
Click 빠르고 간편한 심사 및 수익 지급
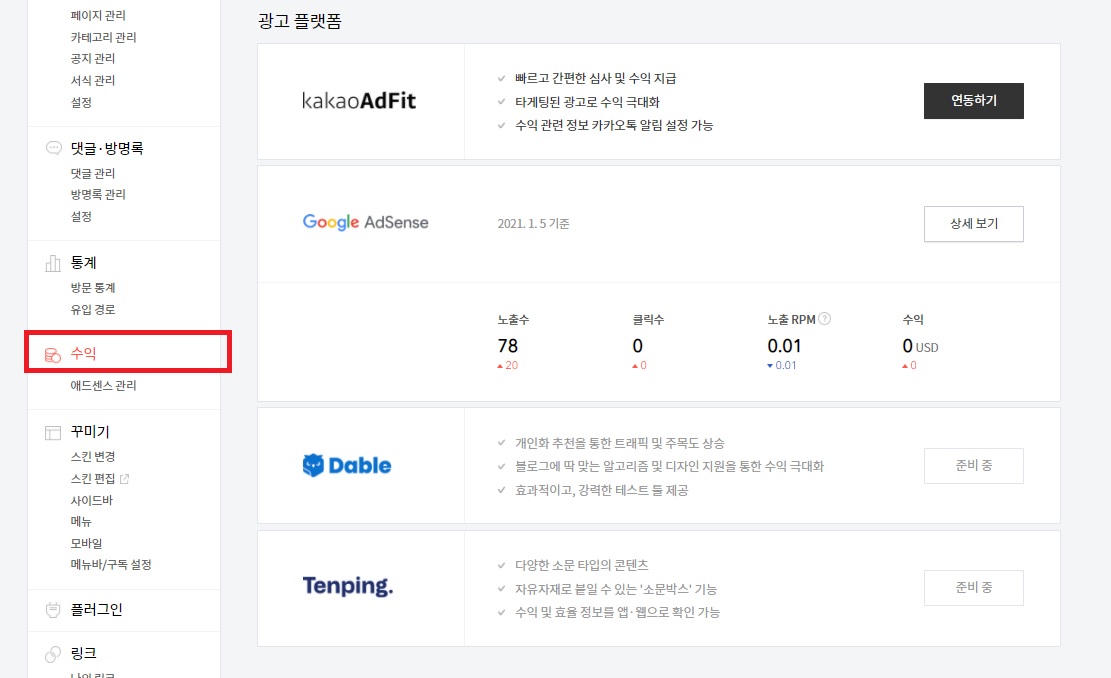click(596, 79)
